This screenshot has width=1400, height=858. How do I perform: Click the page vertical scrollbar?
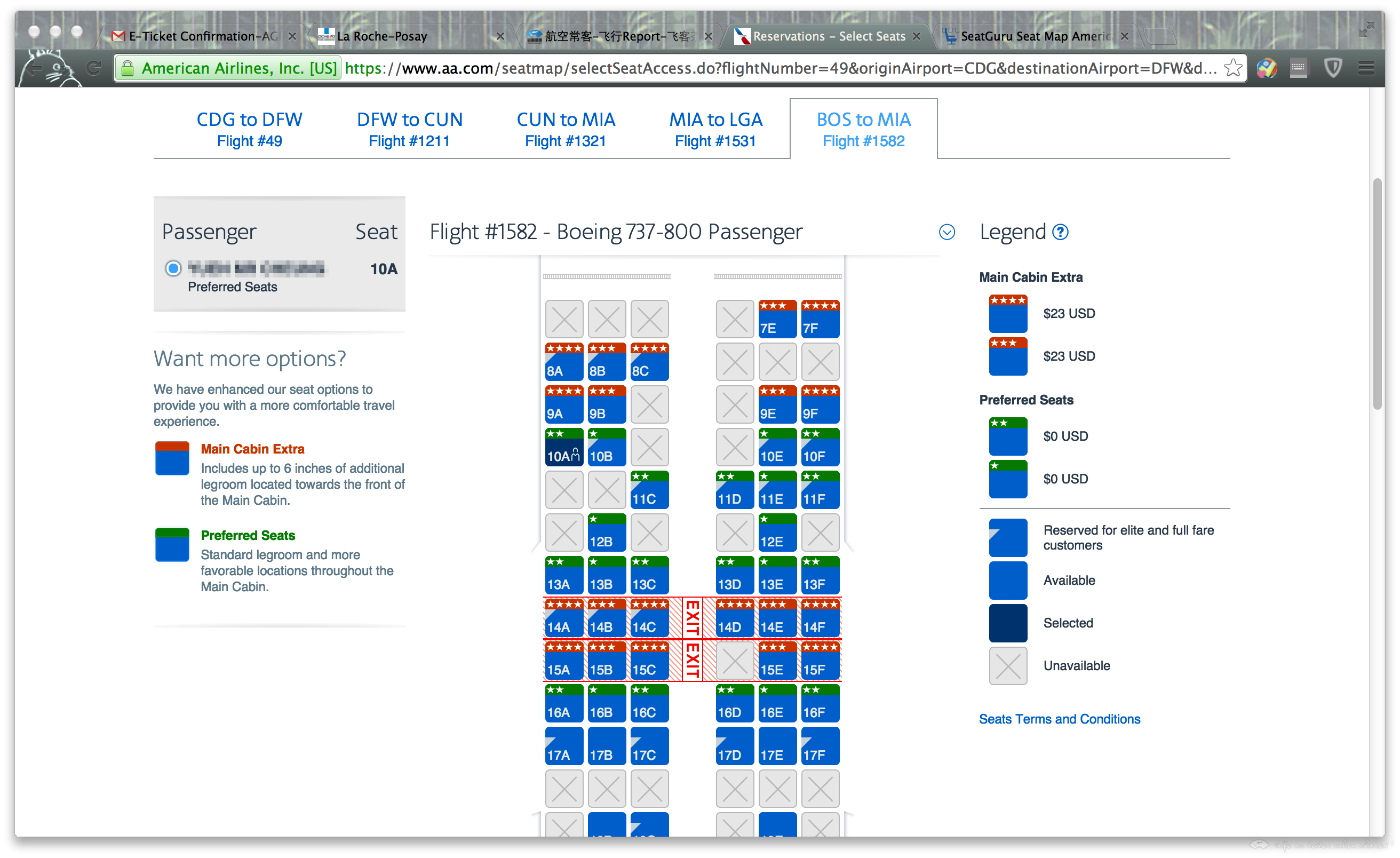(x=1377, y=293)
